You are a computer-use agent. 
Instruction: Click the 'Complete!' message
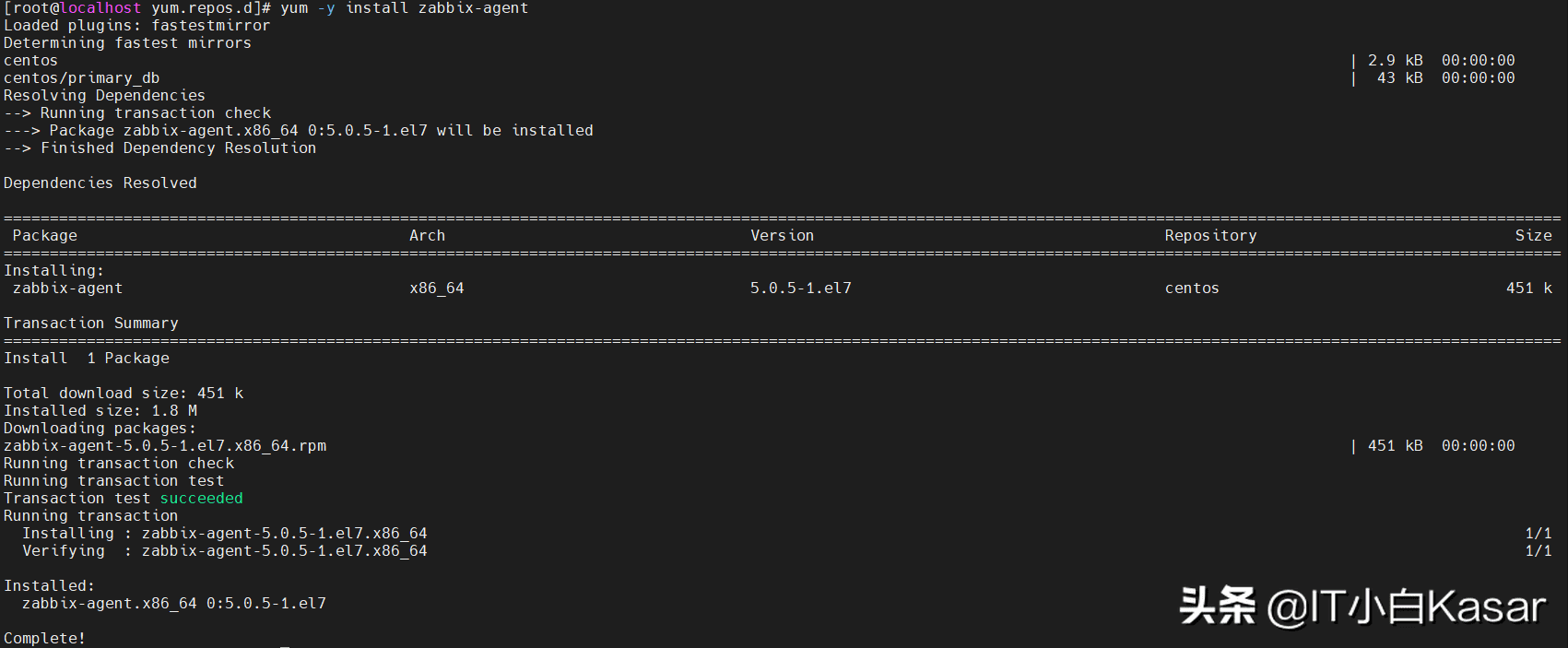tap(44, 638)
